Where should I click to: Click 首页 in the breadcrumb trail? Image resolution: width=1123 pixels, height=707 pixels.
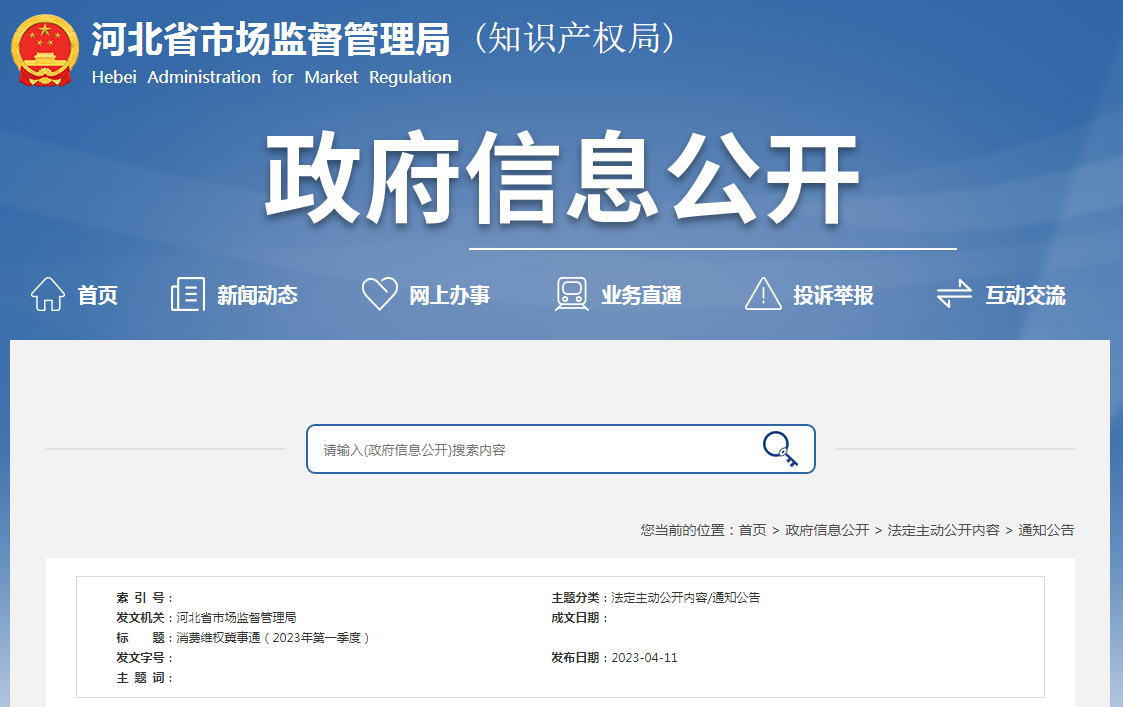tap(752, 530)
